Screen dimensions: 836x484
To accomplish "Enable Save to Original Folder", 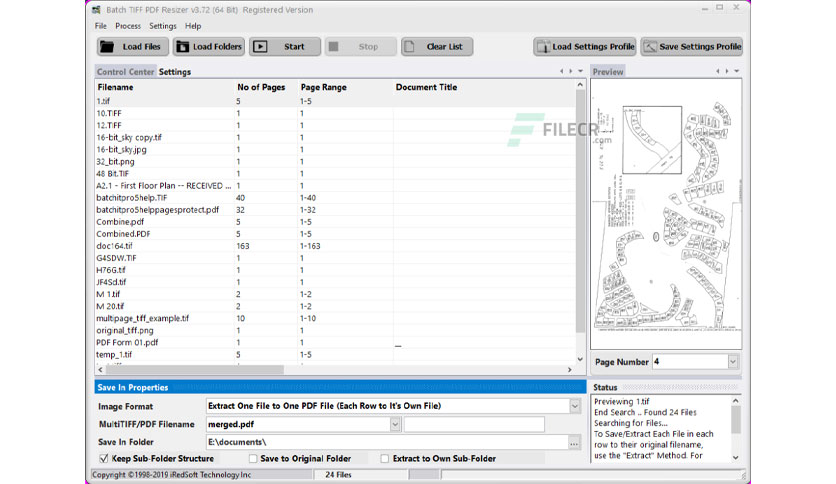I will [253, 458].
